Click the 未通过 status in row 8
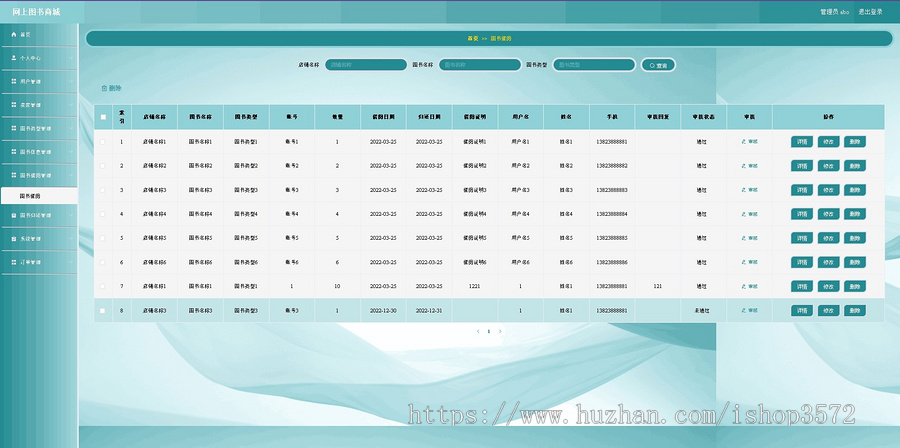Viewport: 900px width, 448px height. 702,310
